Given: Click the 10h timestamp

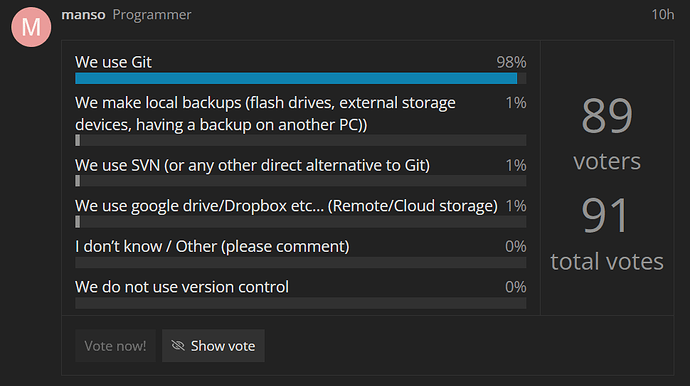Looking at the screenshot, I should [x=663, y=15].
